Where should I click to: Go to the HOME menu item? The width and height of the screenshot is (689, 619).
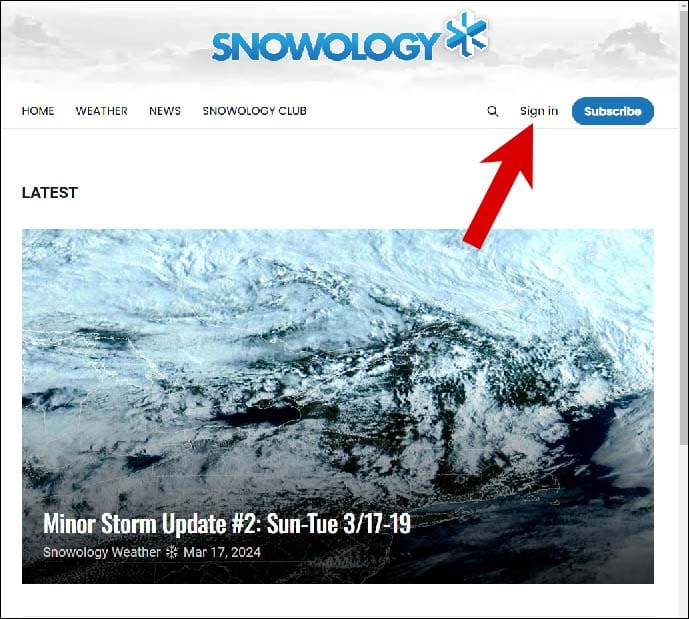tap(38, 111)
